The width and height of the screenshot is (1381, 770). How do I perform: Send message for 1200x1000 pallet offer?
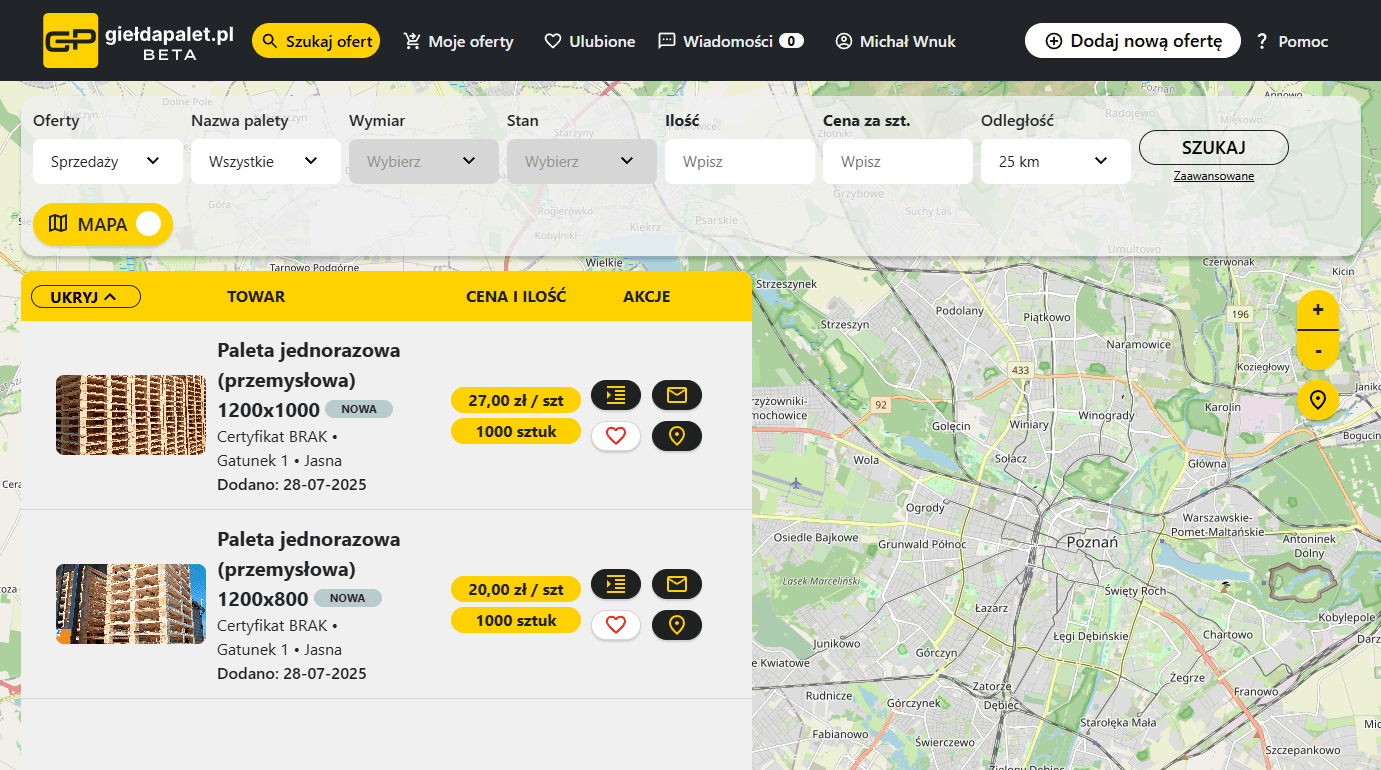677,395
